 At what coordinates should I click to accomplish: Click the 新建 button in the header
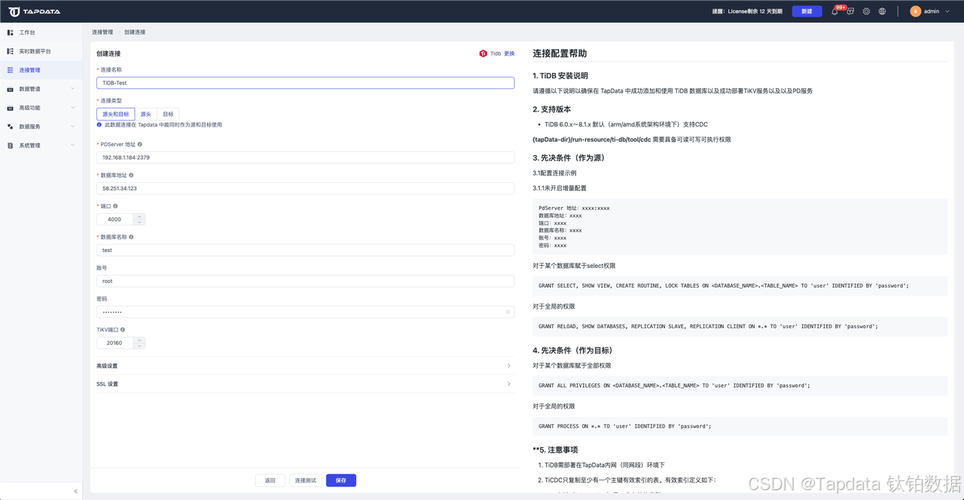(x=807, y=11)
